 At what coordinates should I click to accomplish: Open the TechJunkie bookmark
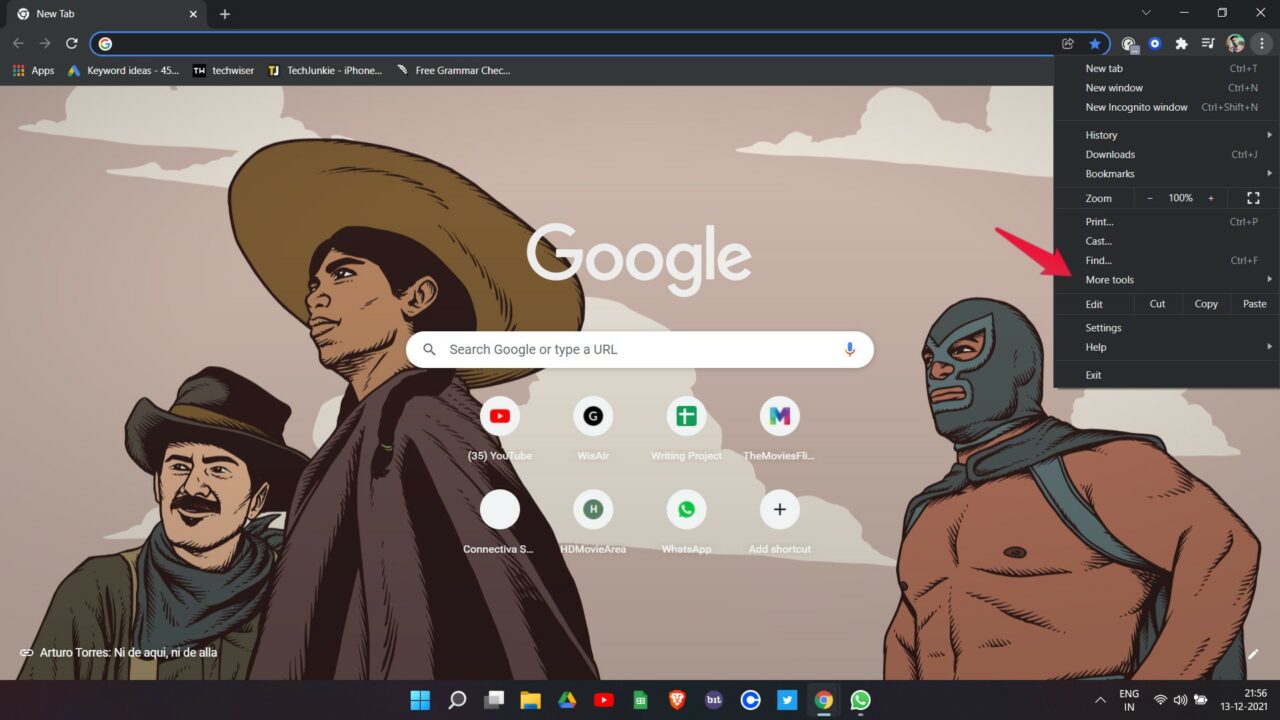(x=325, y=71)
